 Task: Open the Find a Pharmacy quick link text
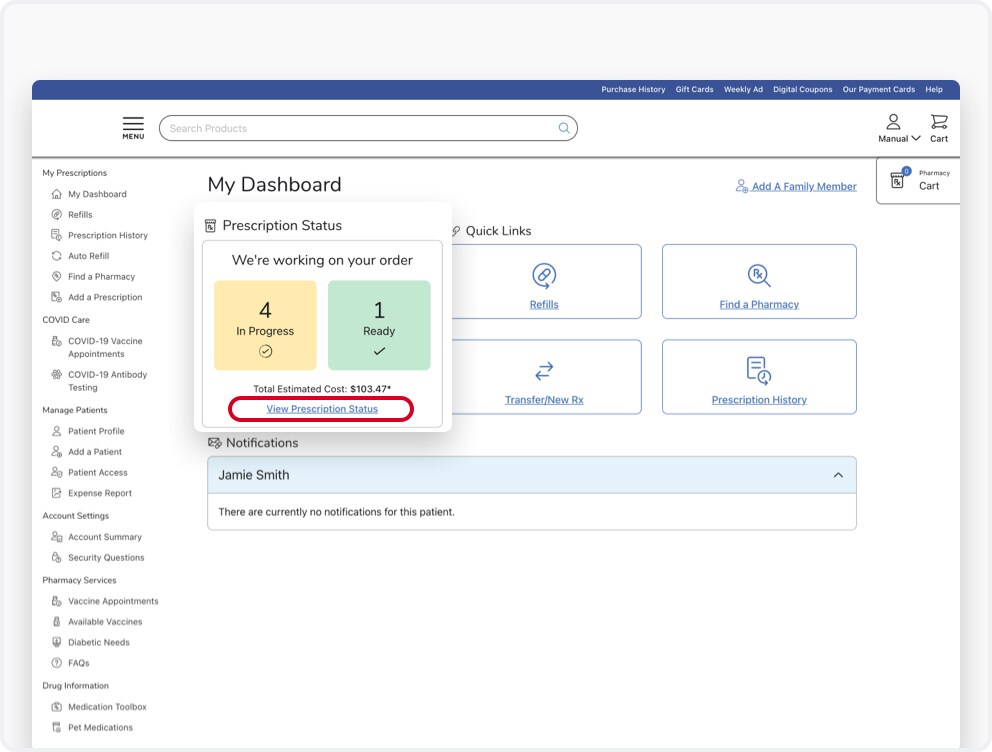tap(759, 305)
